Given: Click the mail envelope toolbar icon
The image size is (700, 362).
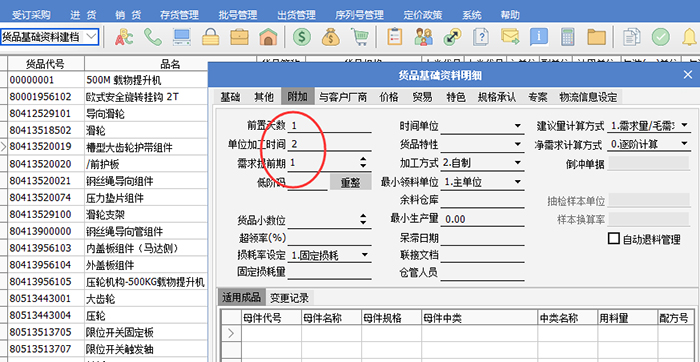Looking at the screenshot, I should (510, 37).
